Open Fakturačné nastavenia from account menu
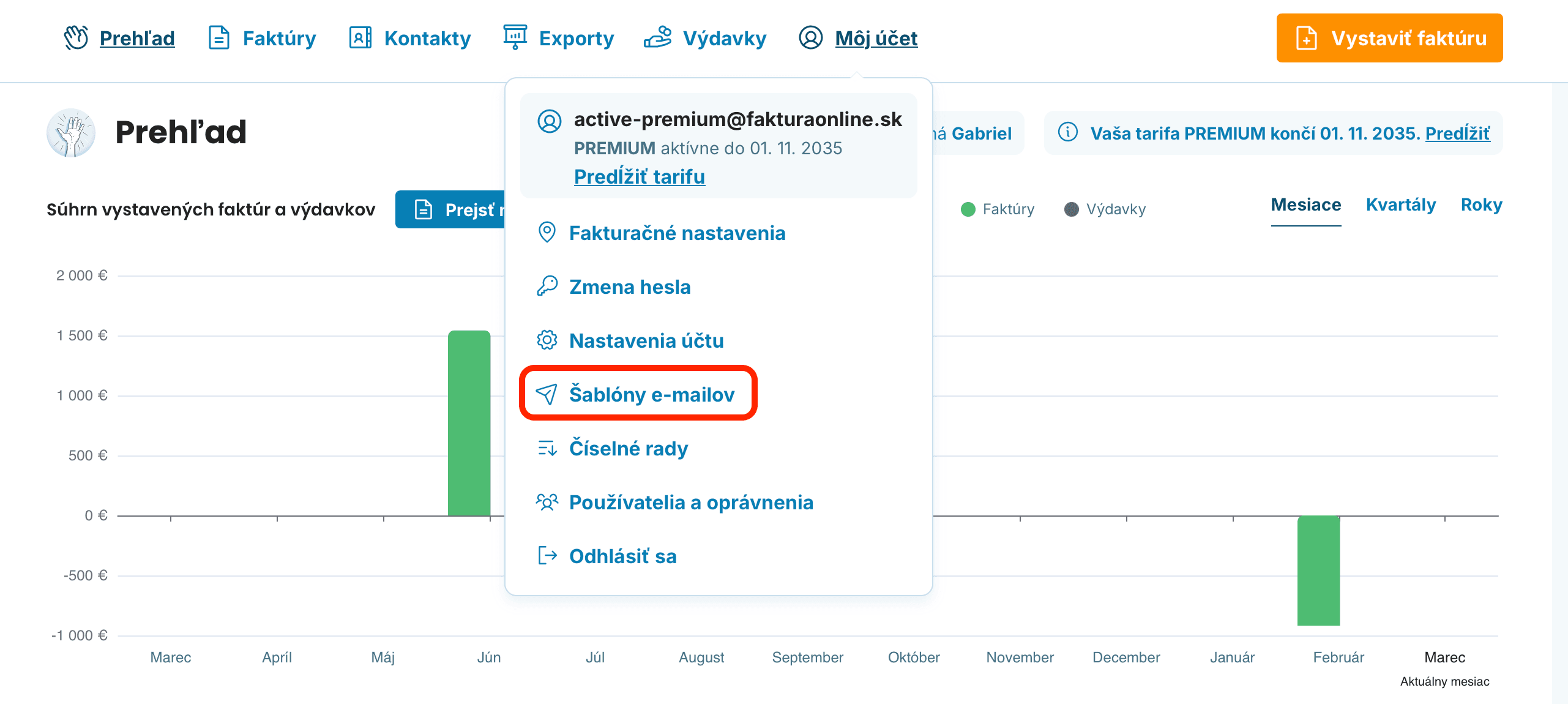This screenshot has width=1568, height=704. point(677,233)
